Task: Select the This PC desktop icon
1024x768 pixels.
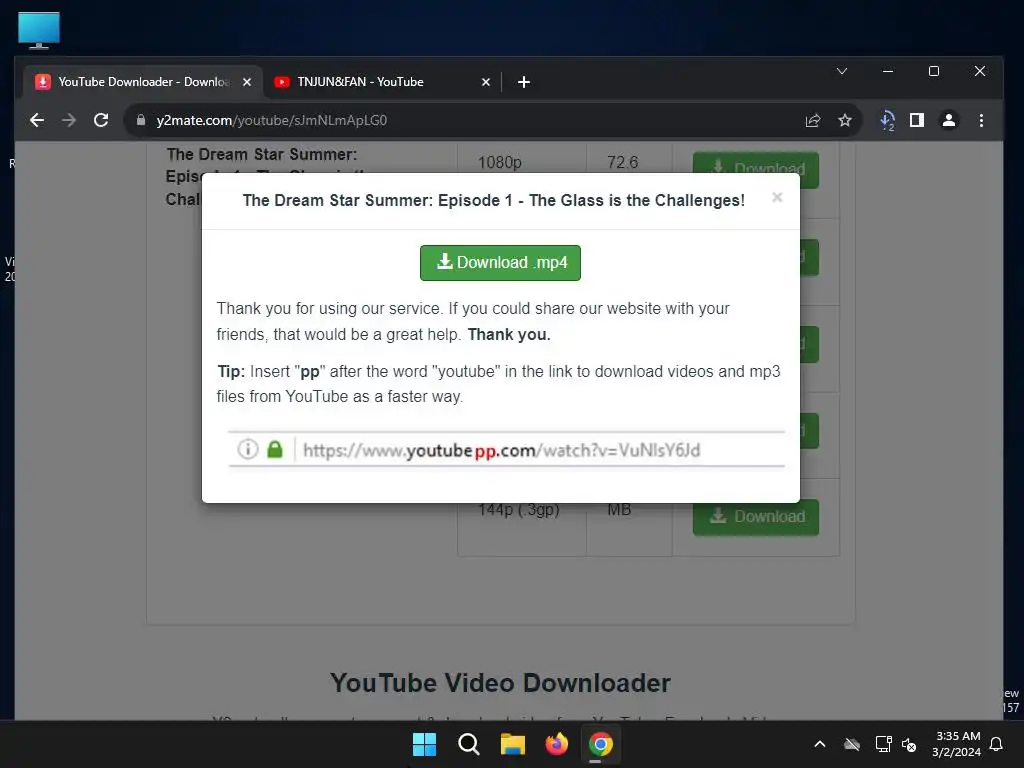Action: (x=39, y=30)
